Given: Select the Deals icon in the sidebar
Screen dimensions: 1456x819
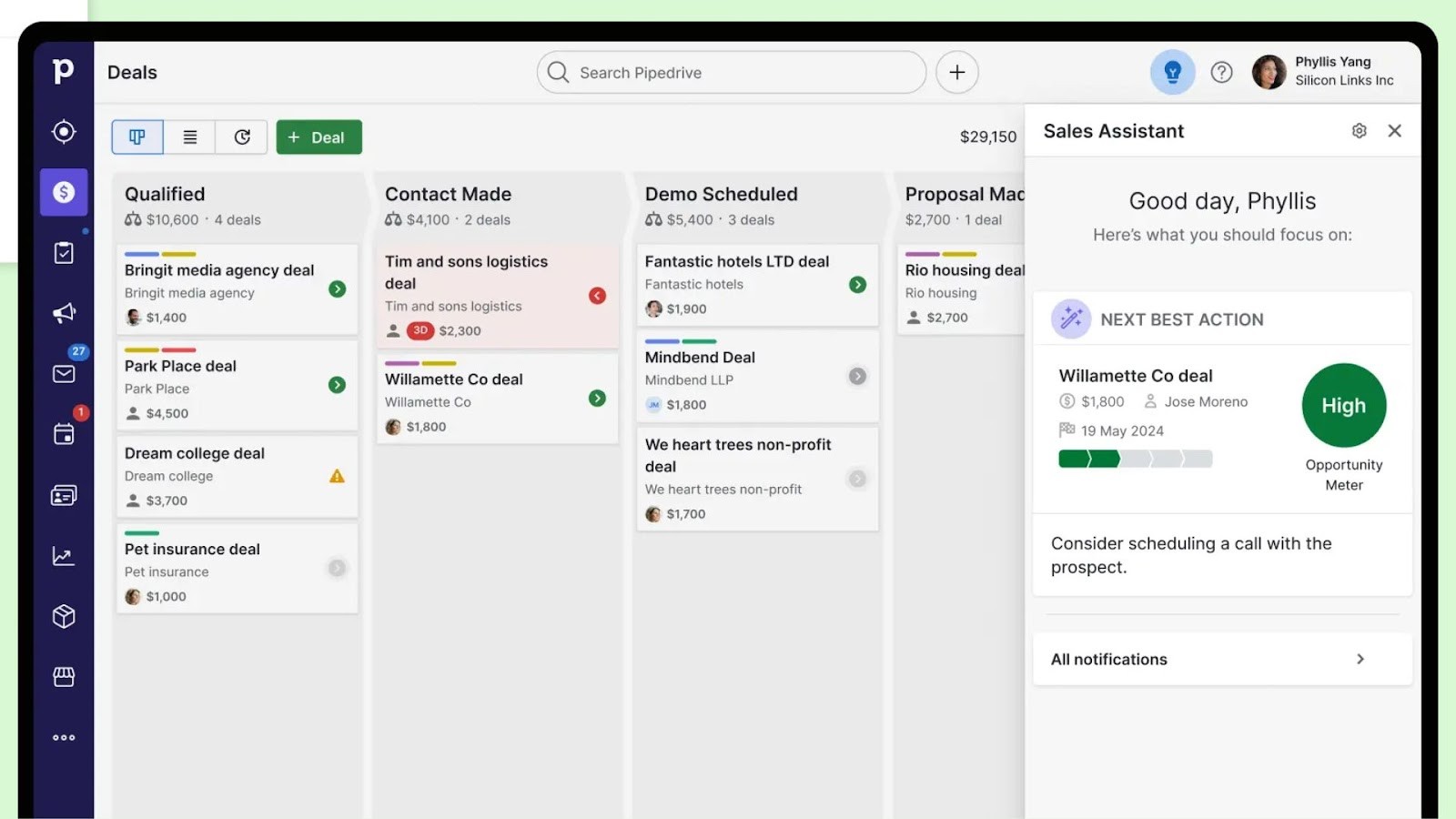Looking at the screenshot, I should [x=64, y=192].
